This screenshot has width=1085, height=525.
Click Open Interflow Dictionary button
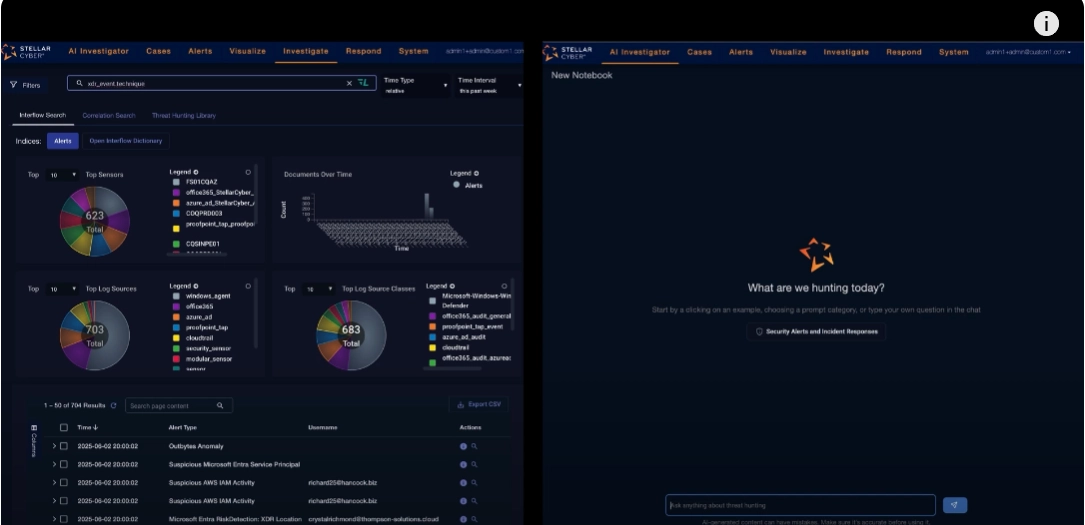coord(126,141)
